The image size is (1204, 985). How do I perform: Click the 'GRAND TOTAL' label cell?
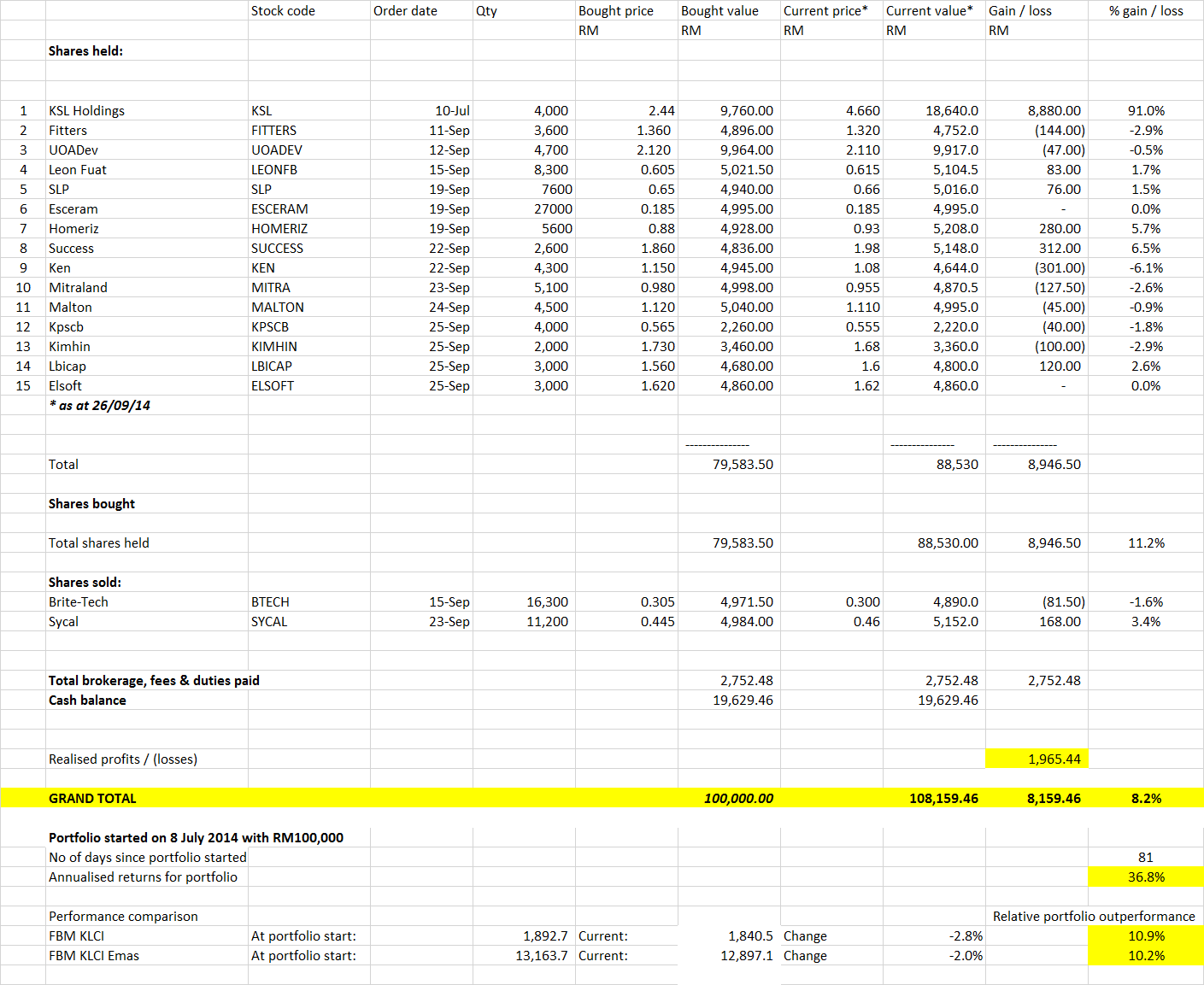click(x=147, y=798)
